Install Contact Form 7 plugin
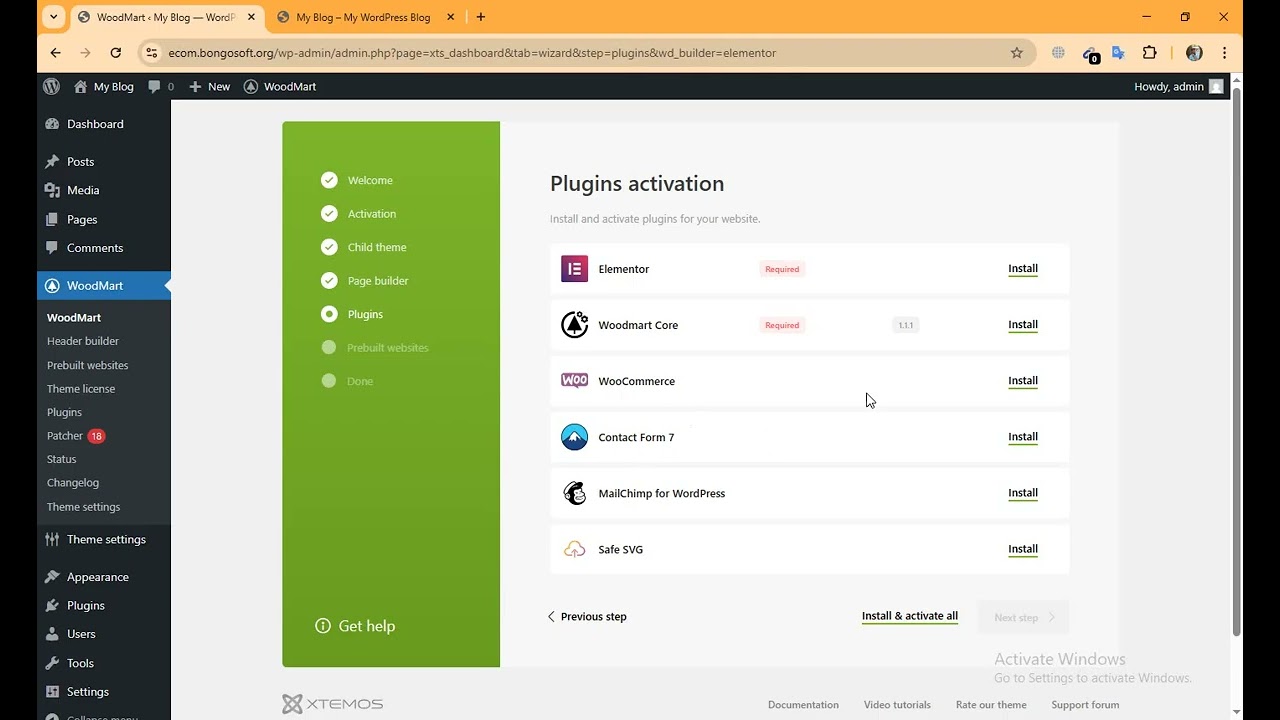This screenshot has height=720, width=1280. 1023,437
